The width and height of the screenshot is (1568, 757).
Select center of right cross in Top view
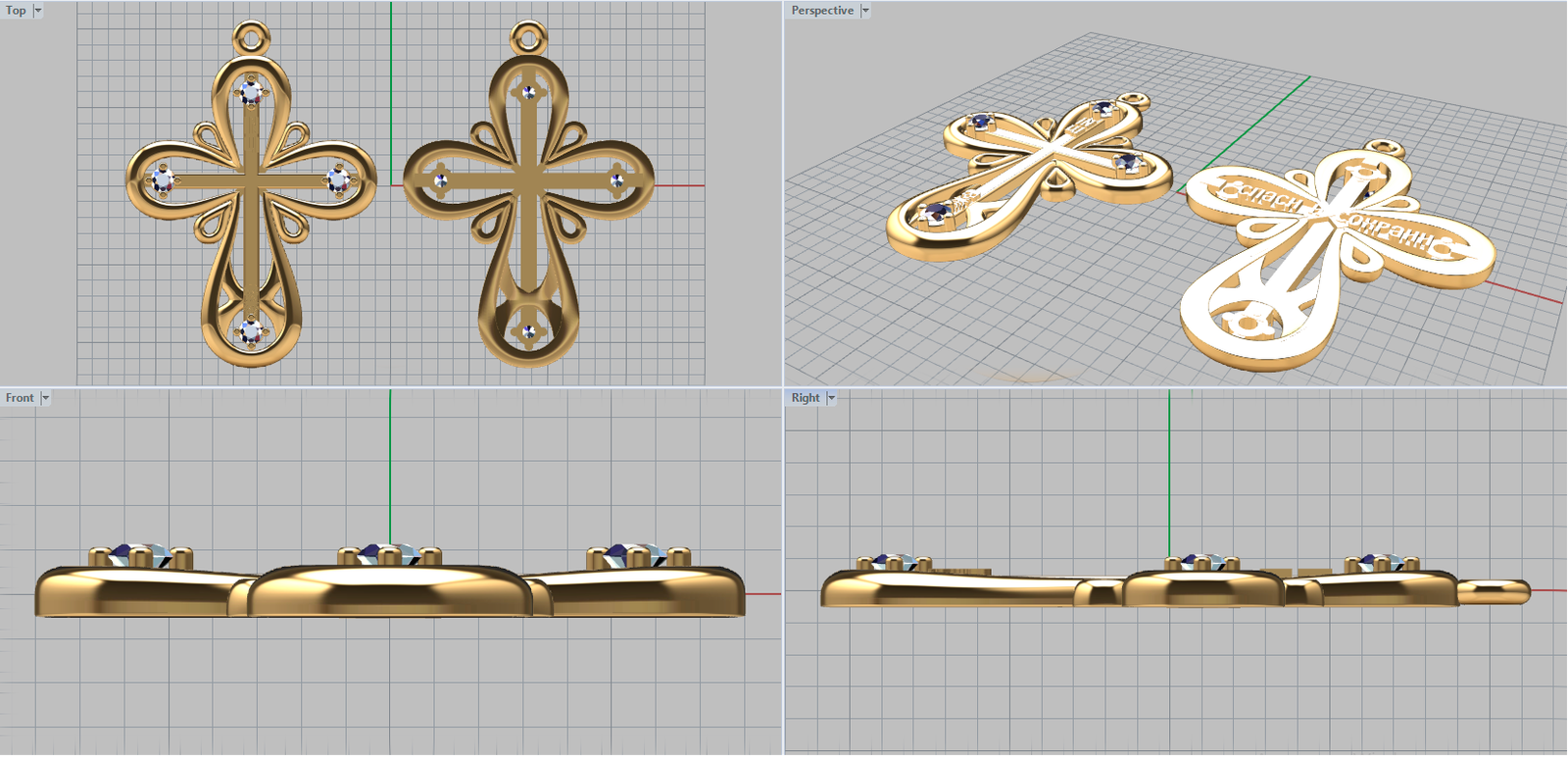click(x=528, y=181)
